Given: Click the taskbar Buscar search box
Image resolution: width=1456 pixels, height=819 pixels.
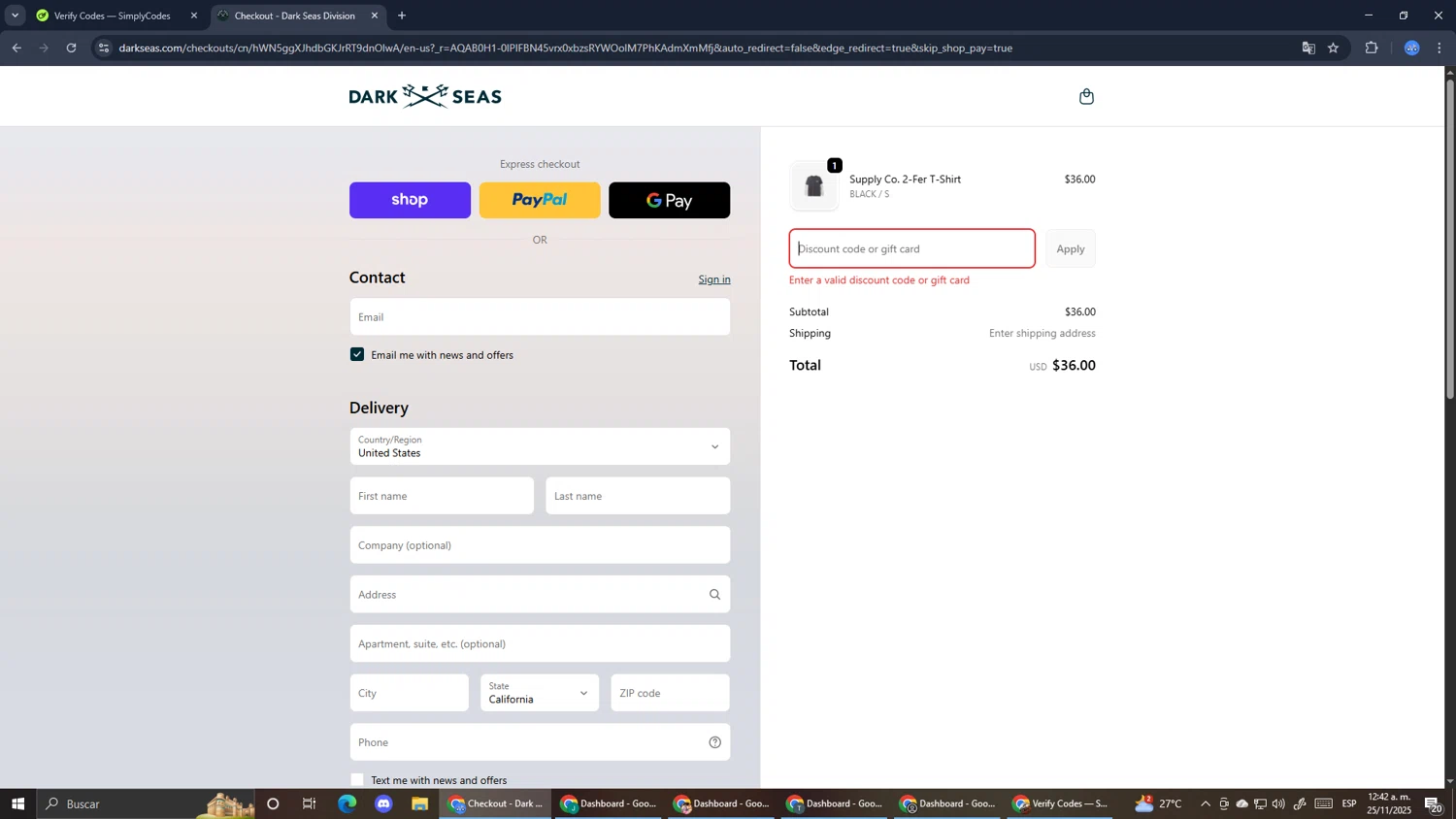Looking at the screenshot, I should point(146,803).
